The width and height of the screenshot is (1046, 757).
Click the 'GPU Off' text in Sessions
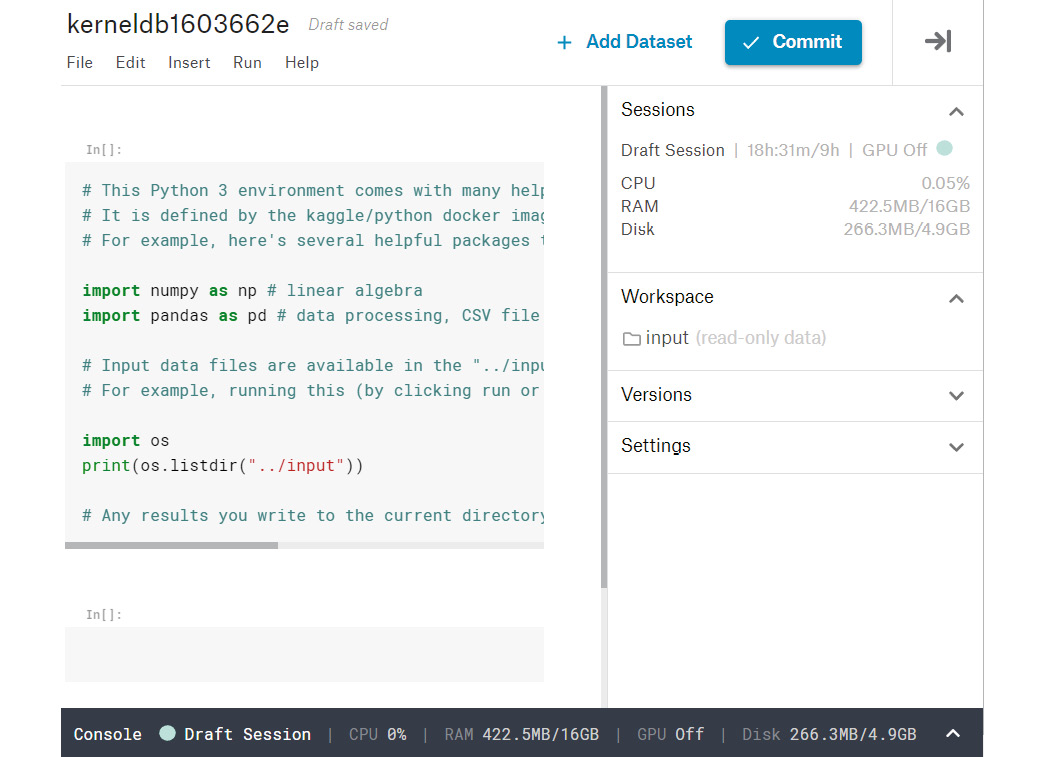point(894,150)
